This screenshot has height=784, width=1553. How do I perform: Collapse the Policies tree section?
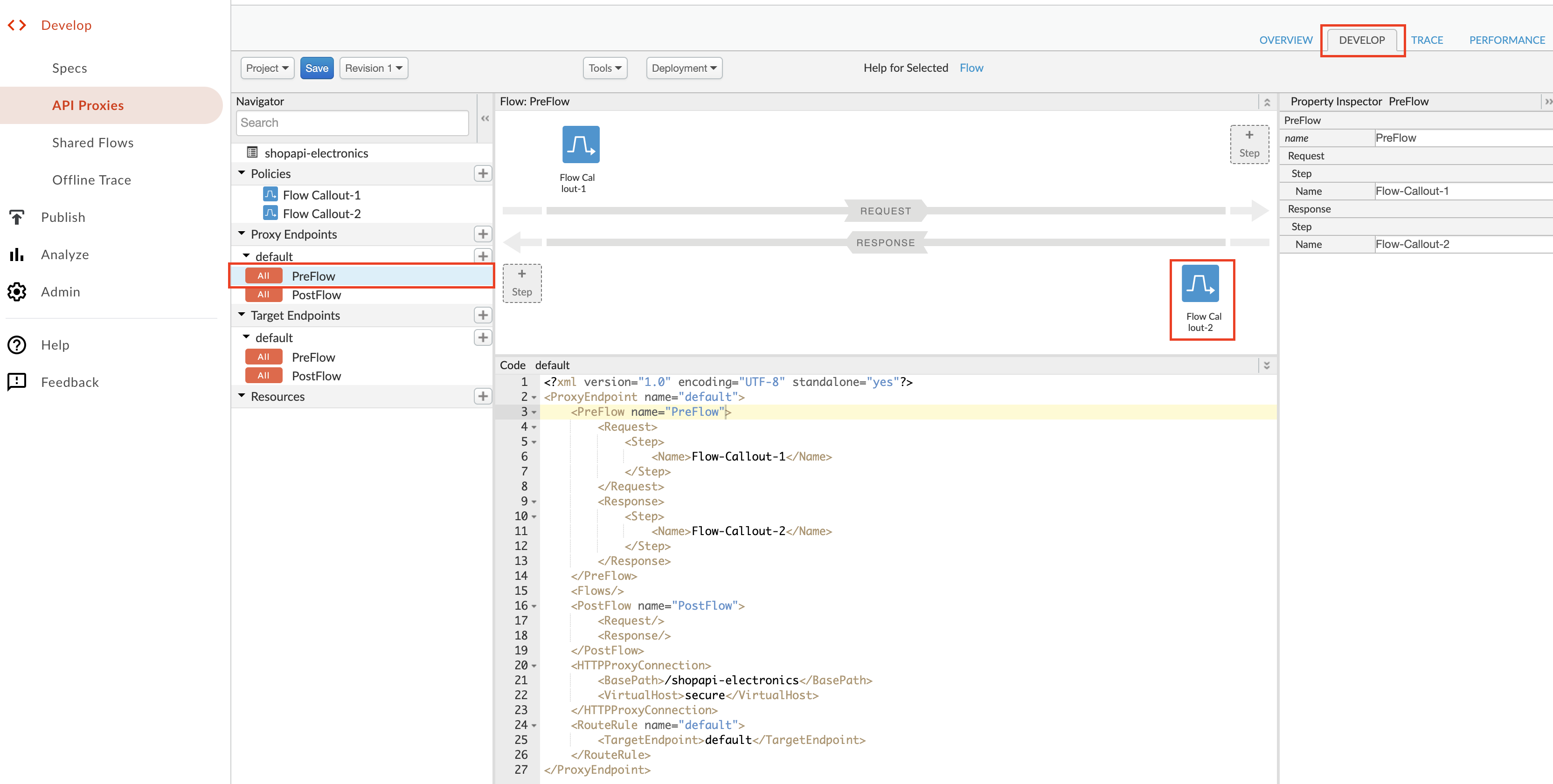242,173
